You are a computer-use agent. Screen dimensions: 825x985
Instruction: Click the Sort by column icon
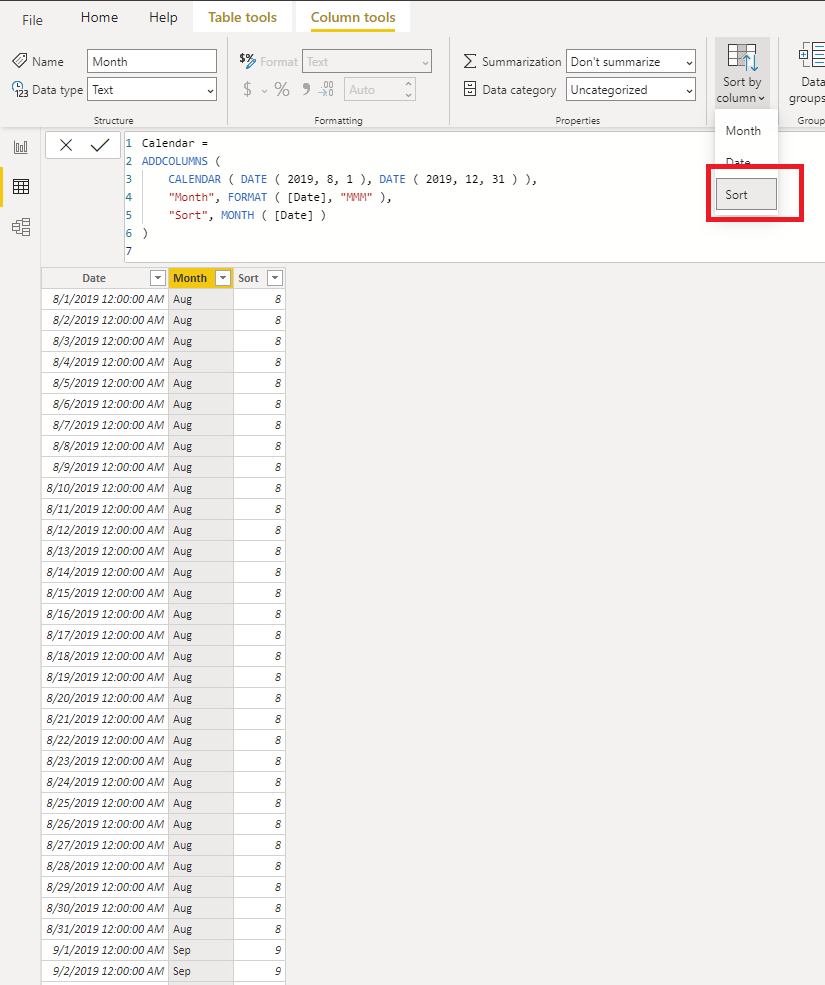coord(742,57)
